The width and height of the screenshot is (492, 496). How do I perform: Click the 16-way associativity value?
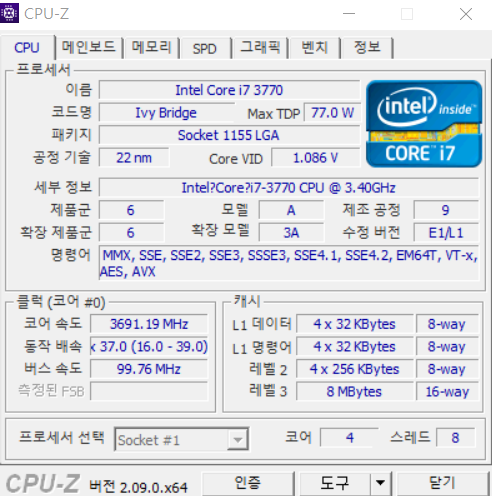pyautogui.click(x=447, y=391)
